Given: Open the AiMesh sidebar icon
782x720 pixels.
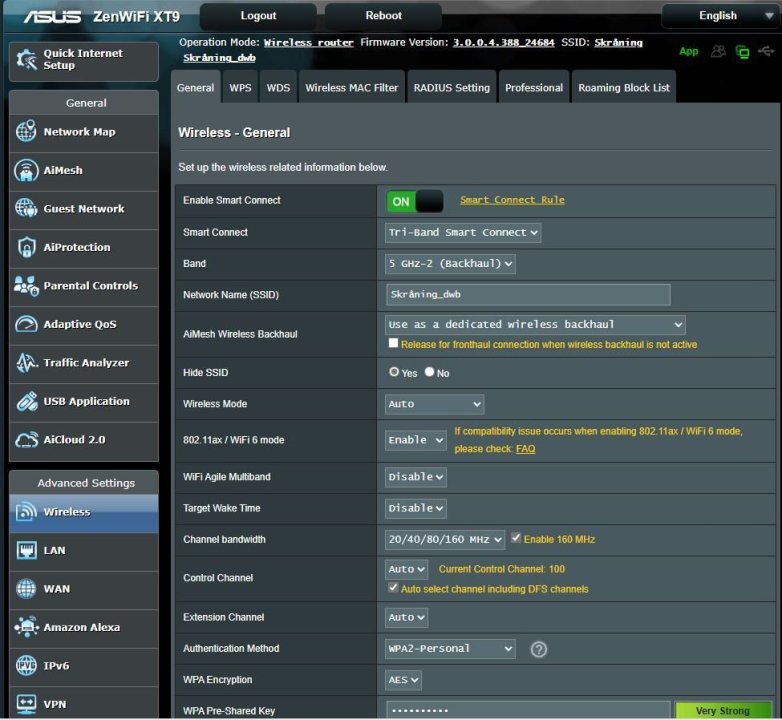Looking at the screenshot, I should 26,171.
